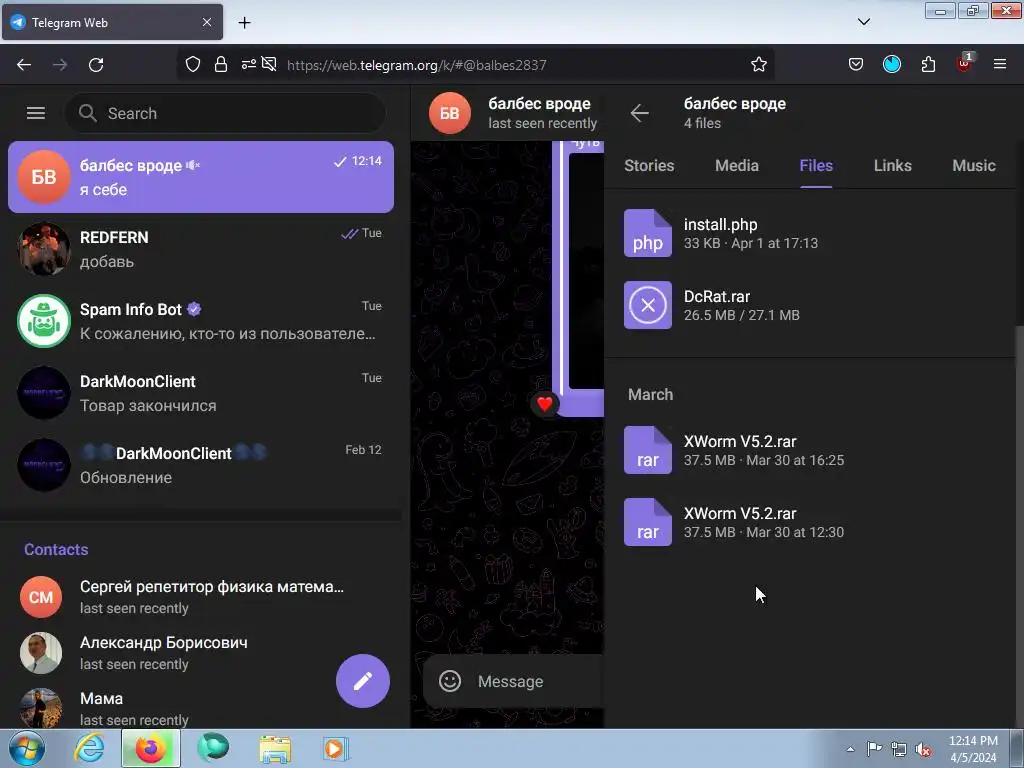Click the March section header
Screen dimensions: 1024x768
coord(650,394)
